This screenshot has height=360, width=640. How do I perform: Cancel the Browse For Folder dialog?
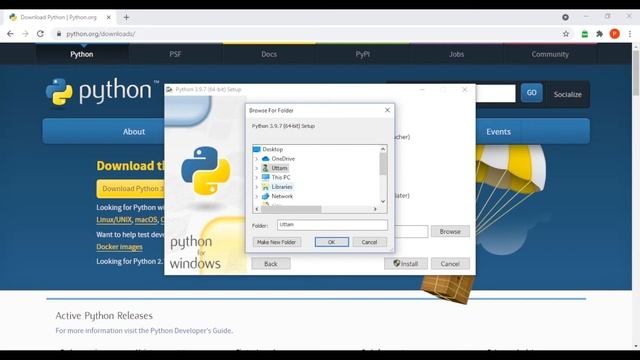tap(369, 242)
